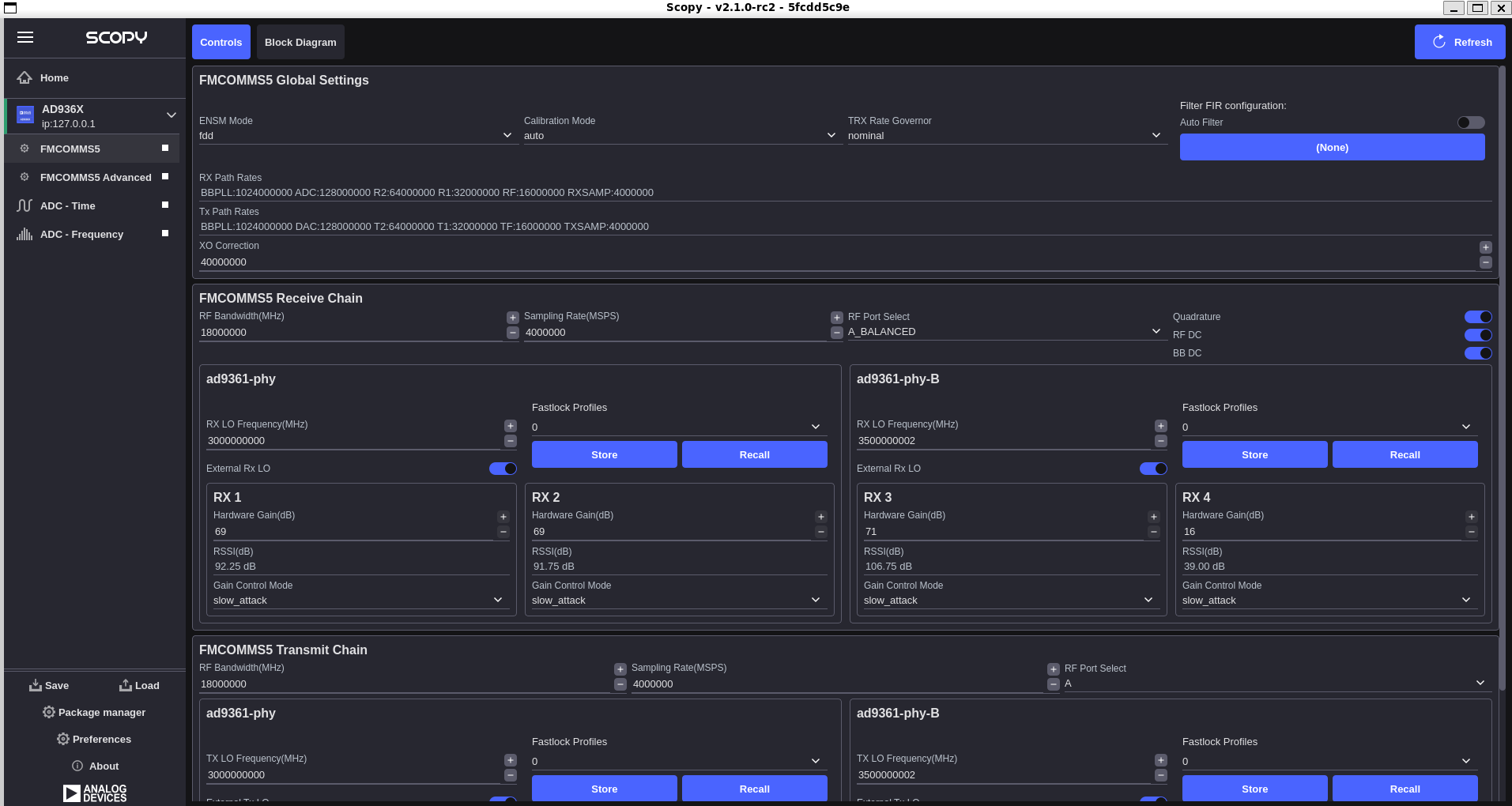Click the vertical scrollbar of controls panel
The image size is (1512, 806).
coord(1503,379)
